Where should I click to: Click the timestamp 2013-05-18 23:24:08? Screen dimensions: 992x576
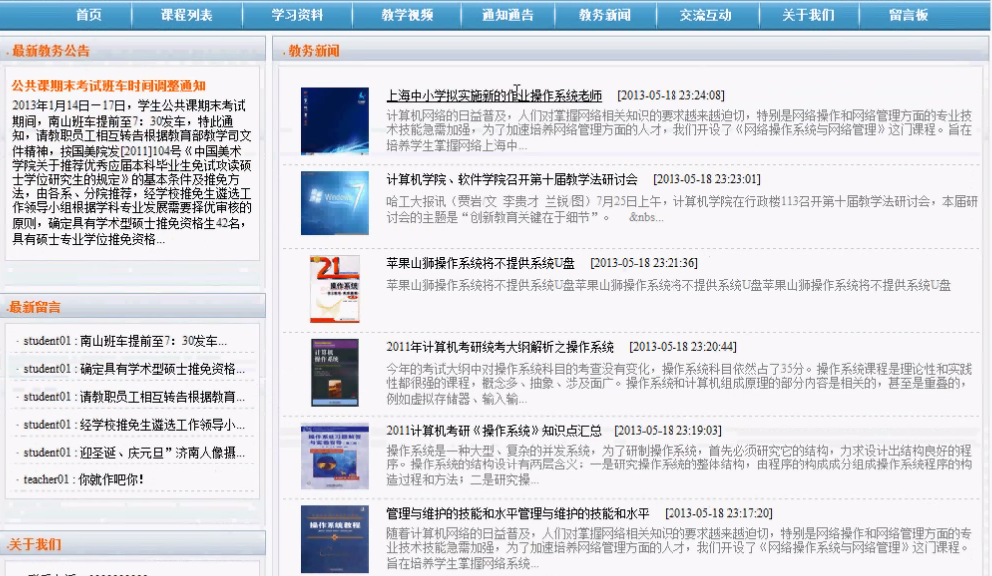pyautogui.click(x=671, y=96)
